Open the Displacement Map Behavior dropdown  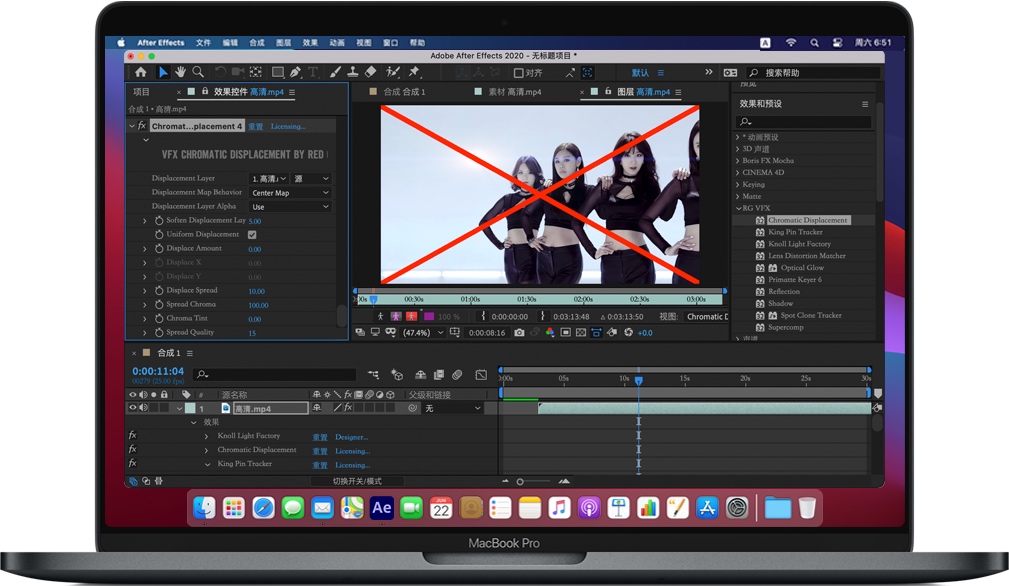pyautogui.click(x=290, y=191)
